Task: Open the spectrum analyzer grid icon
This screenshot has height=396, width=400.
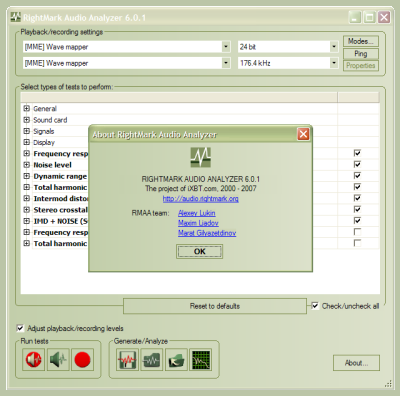Action: click(201, 360)
